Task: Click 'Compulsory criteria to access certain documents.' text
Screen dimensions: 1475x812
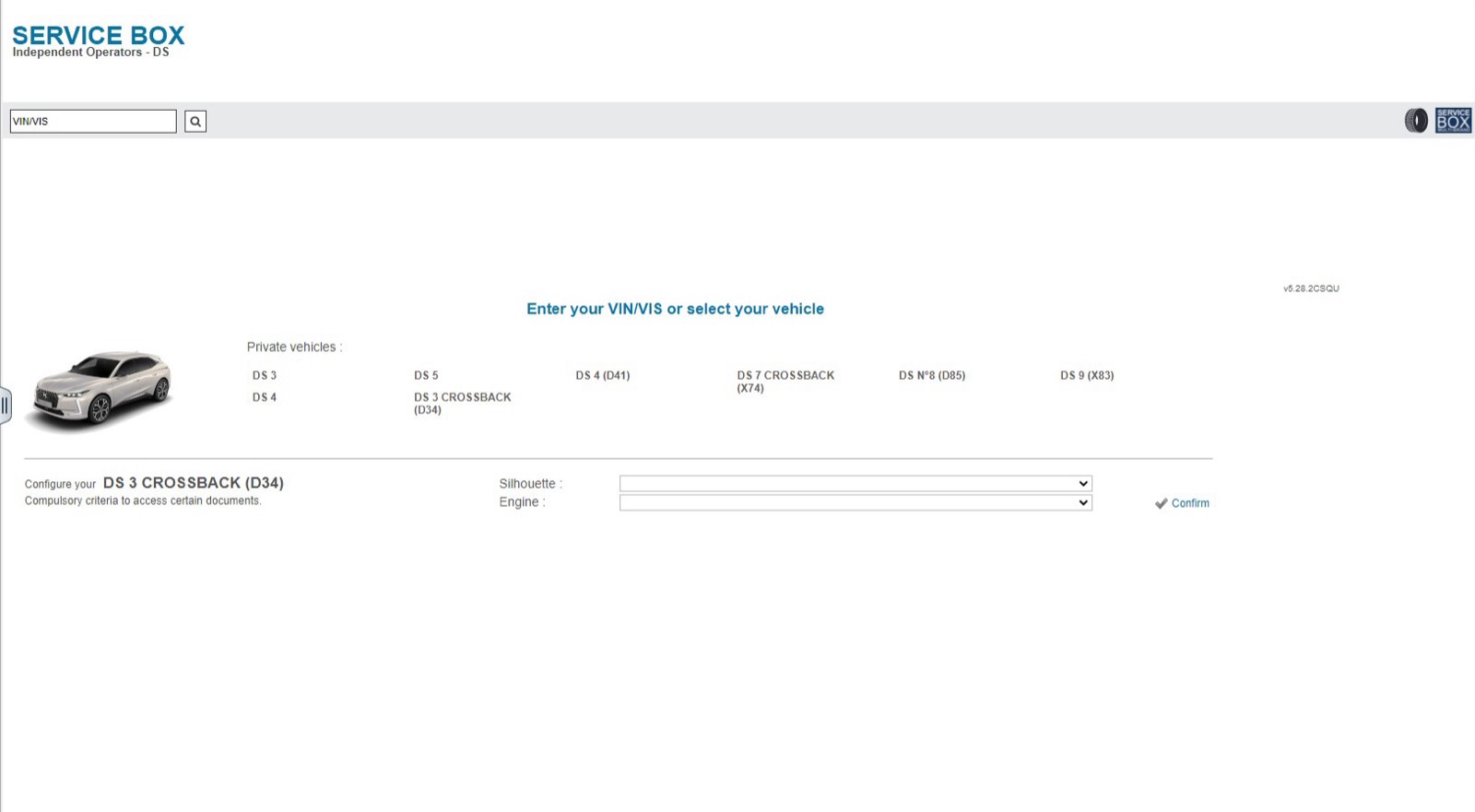Action: pos(143,500)
